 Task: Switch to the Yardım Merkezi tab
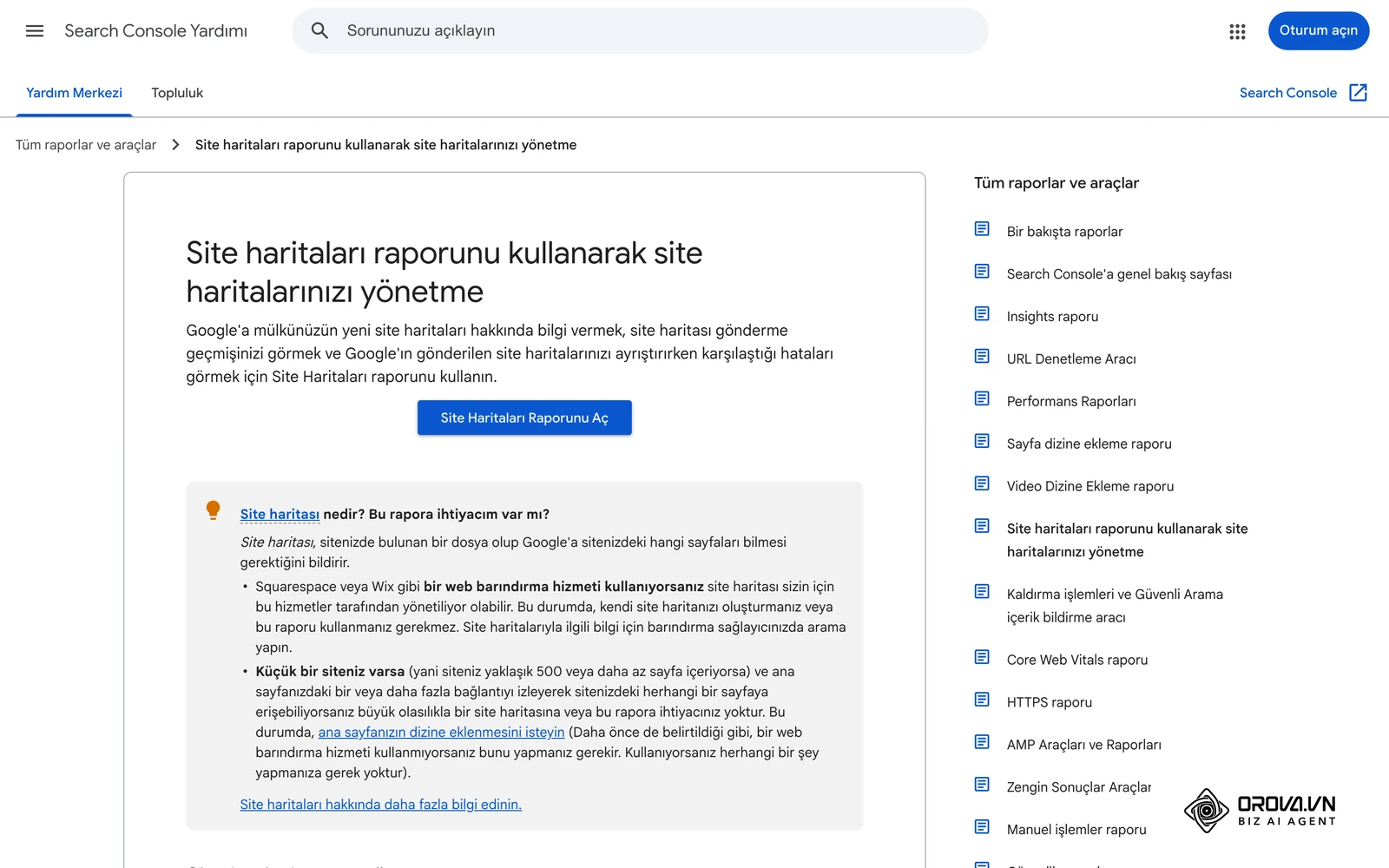pos(74,93)
